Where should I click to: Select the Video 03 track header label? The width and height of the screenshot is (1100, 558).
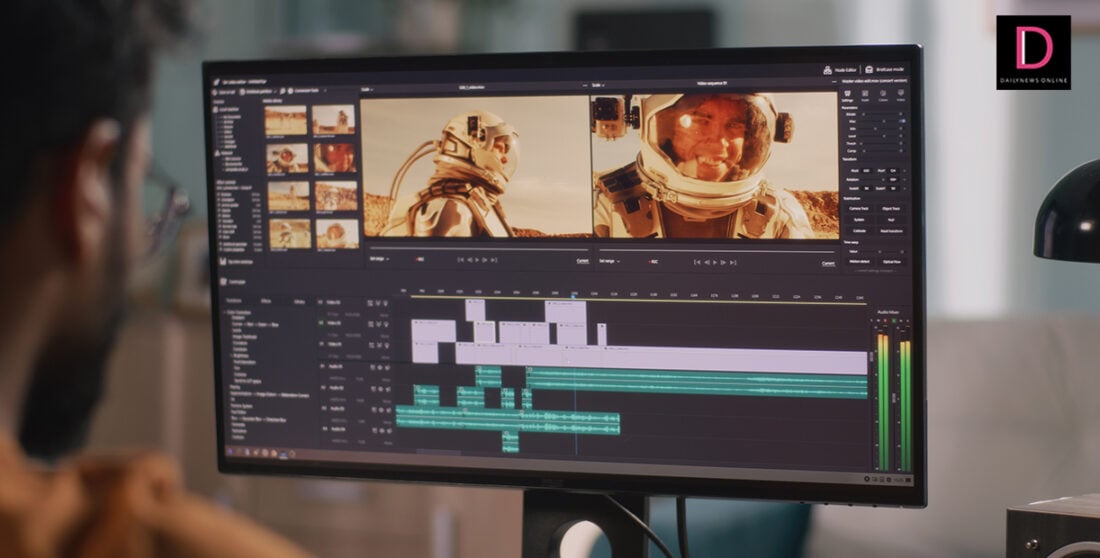click(334, 303)
